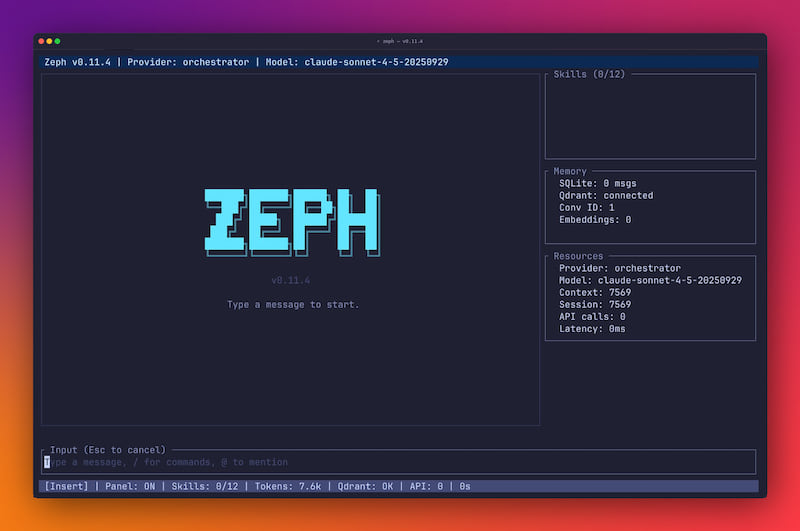Viewport: 800px width, 531px height.
Task: Click '[Insert]' mode in the status bar
Action: [66, 487]
